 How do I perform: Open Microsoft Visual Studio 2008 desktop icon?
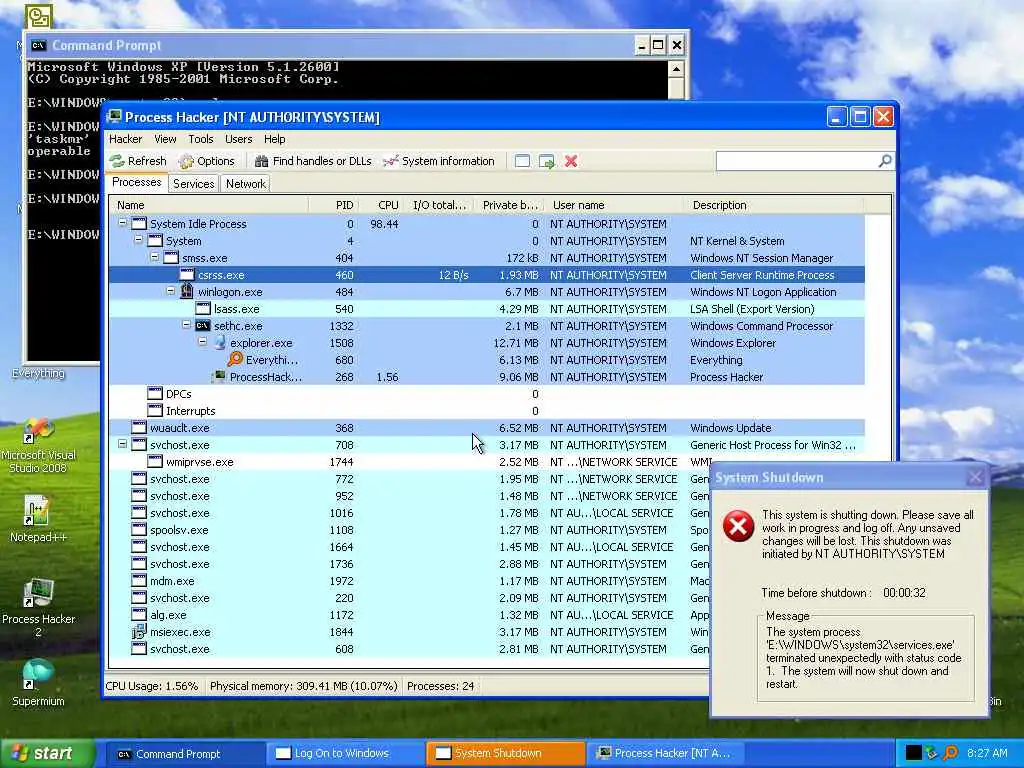pyautogui.click(x=39, y=444)
